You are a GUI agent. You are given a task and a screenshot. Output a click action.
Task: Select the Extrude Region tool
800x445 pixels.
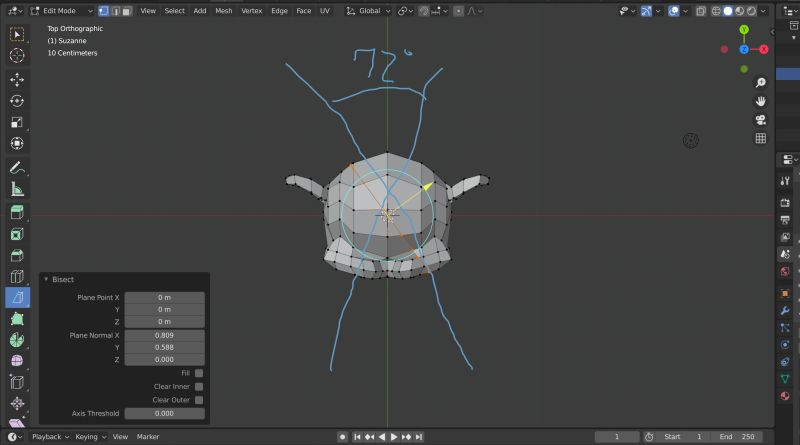pyautogui.click(x=17, y=212)
